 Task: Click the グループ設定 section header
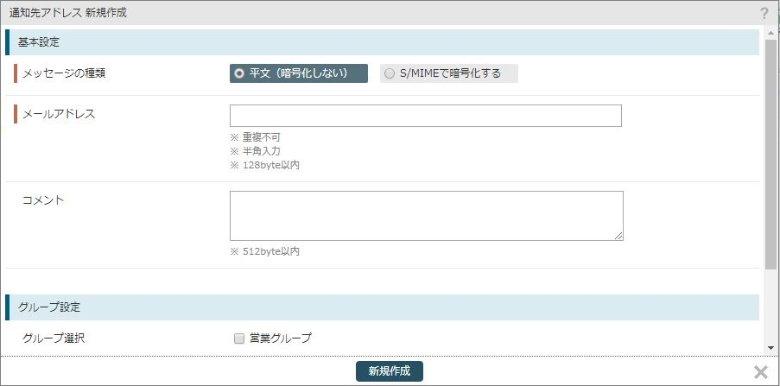[x=382, y=307]
